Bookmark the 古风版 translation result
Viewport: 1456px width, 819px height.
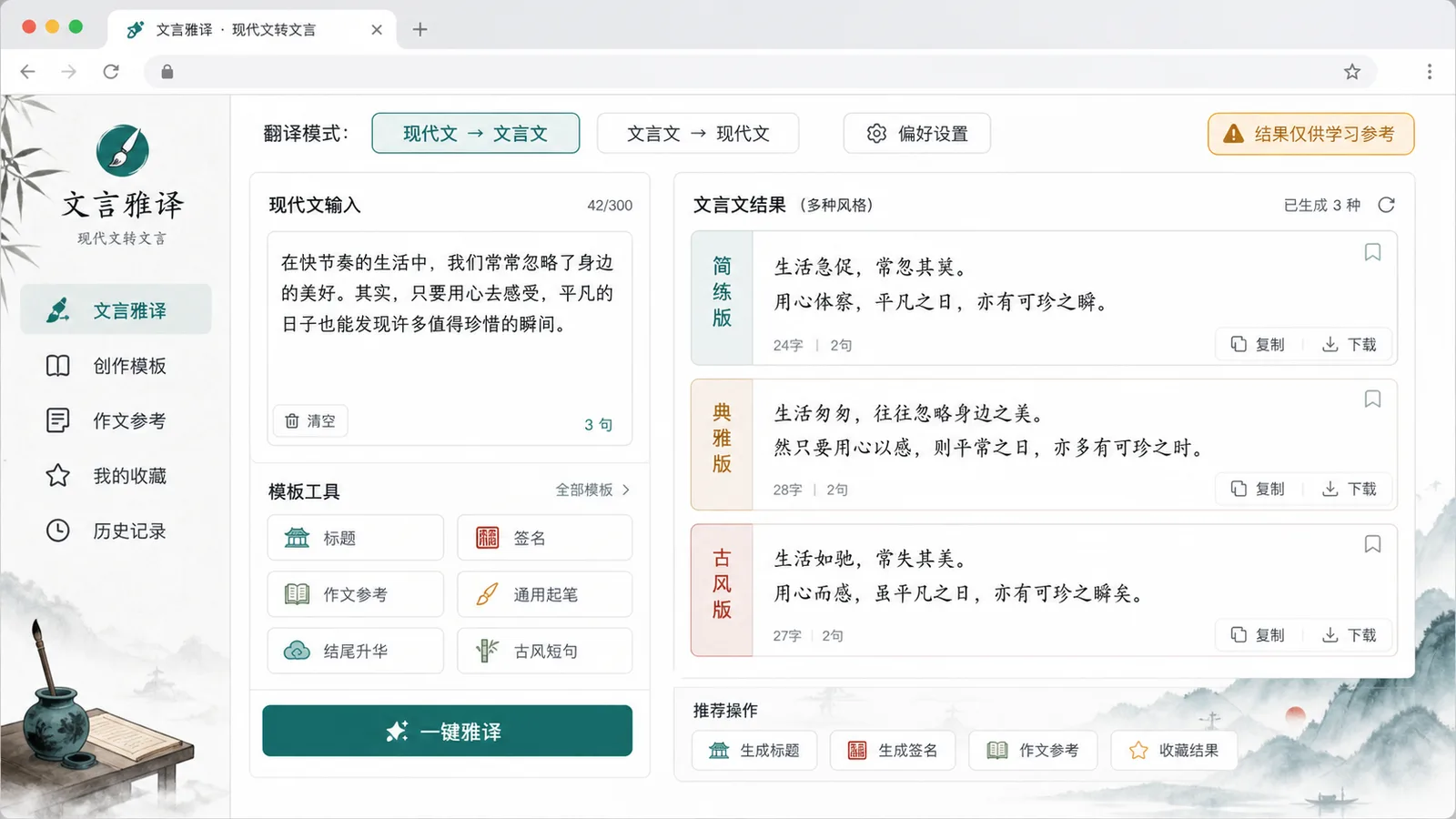pos(1372,544)
